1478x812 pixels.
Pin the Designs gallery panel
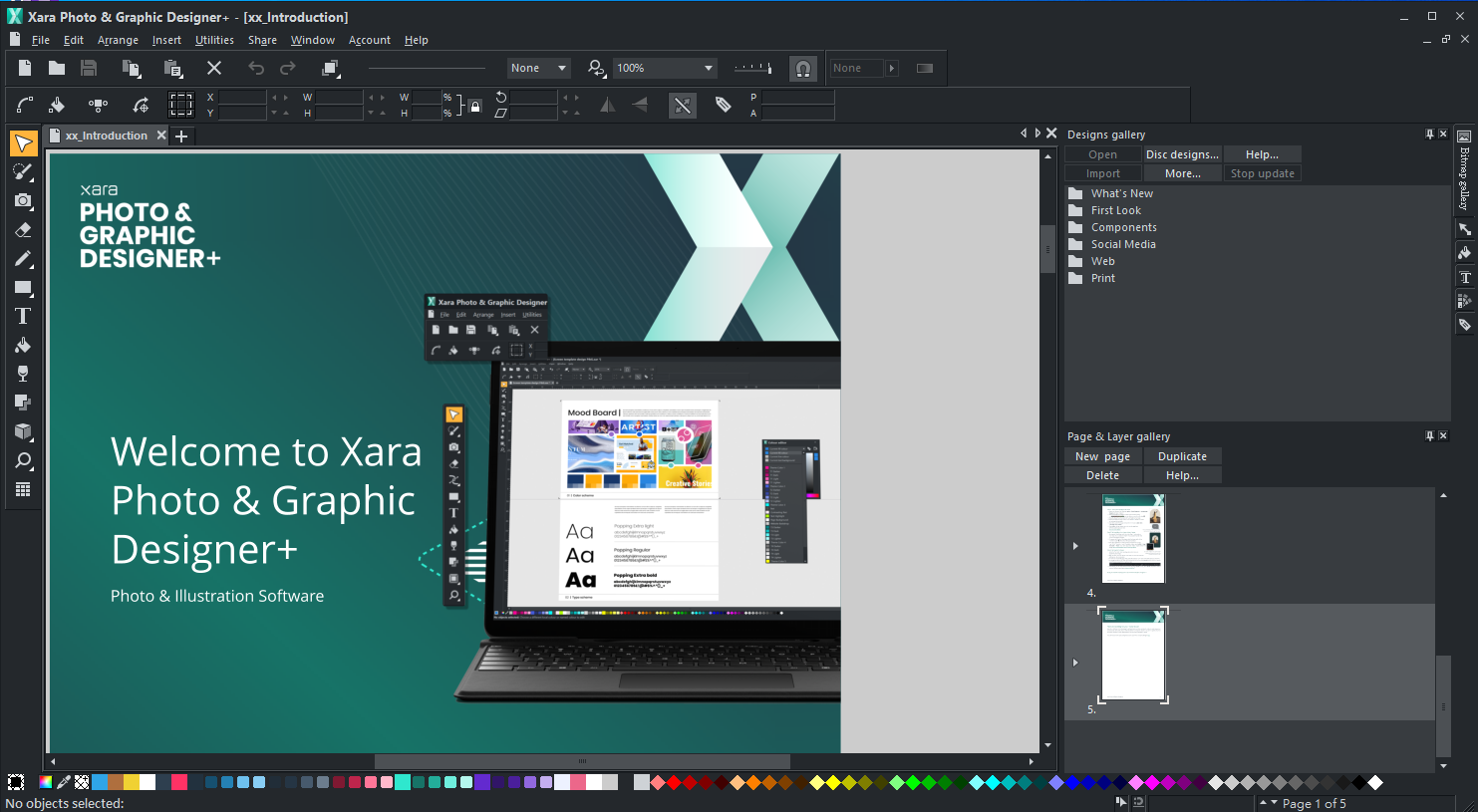tap(1429, 134)
